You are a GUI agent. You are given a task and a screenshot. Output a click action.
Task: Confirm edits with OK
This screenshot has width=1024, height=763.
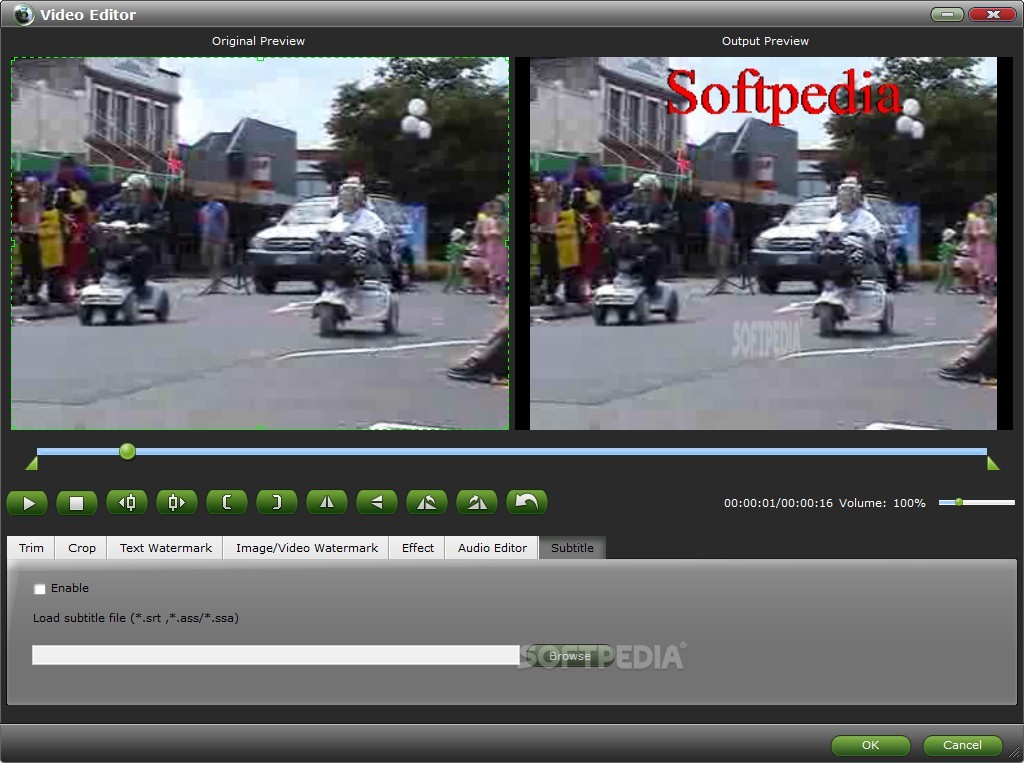click(871, 745)
